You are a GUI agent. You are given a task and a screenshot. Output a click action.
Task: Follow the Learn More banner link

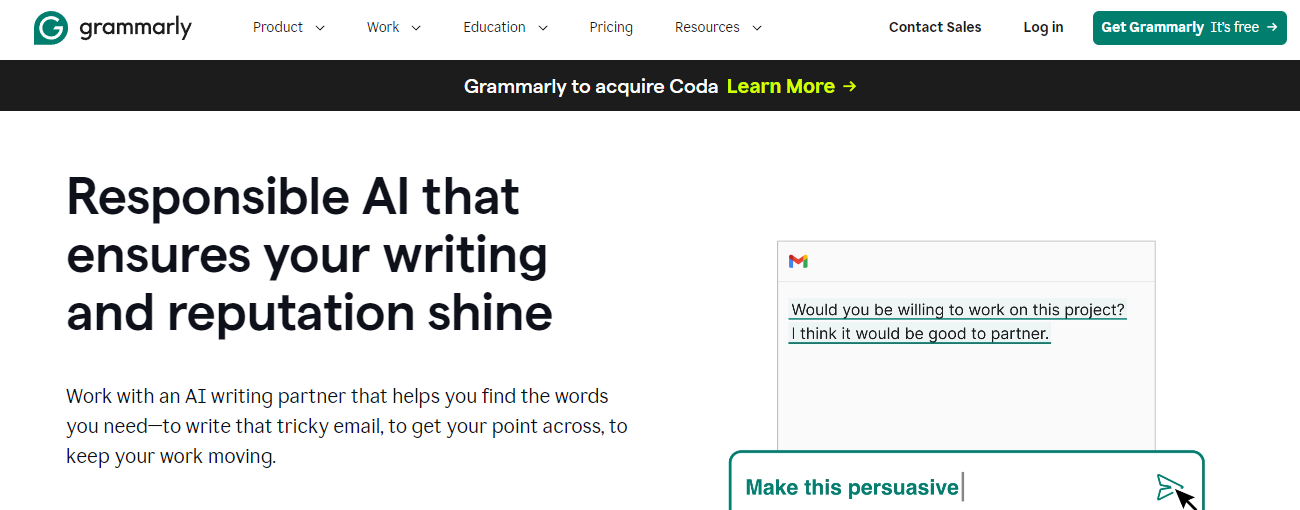[781, 86]
